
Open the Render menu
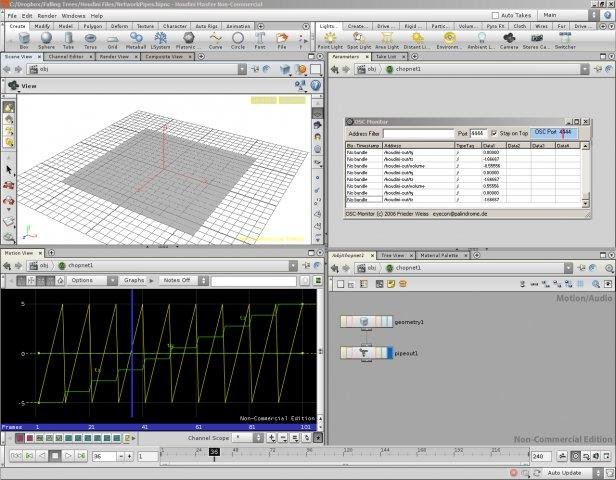tap(47, 16)
